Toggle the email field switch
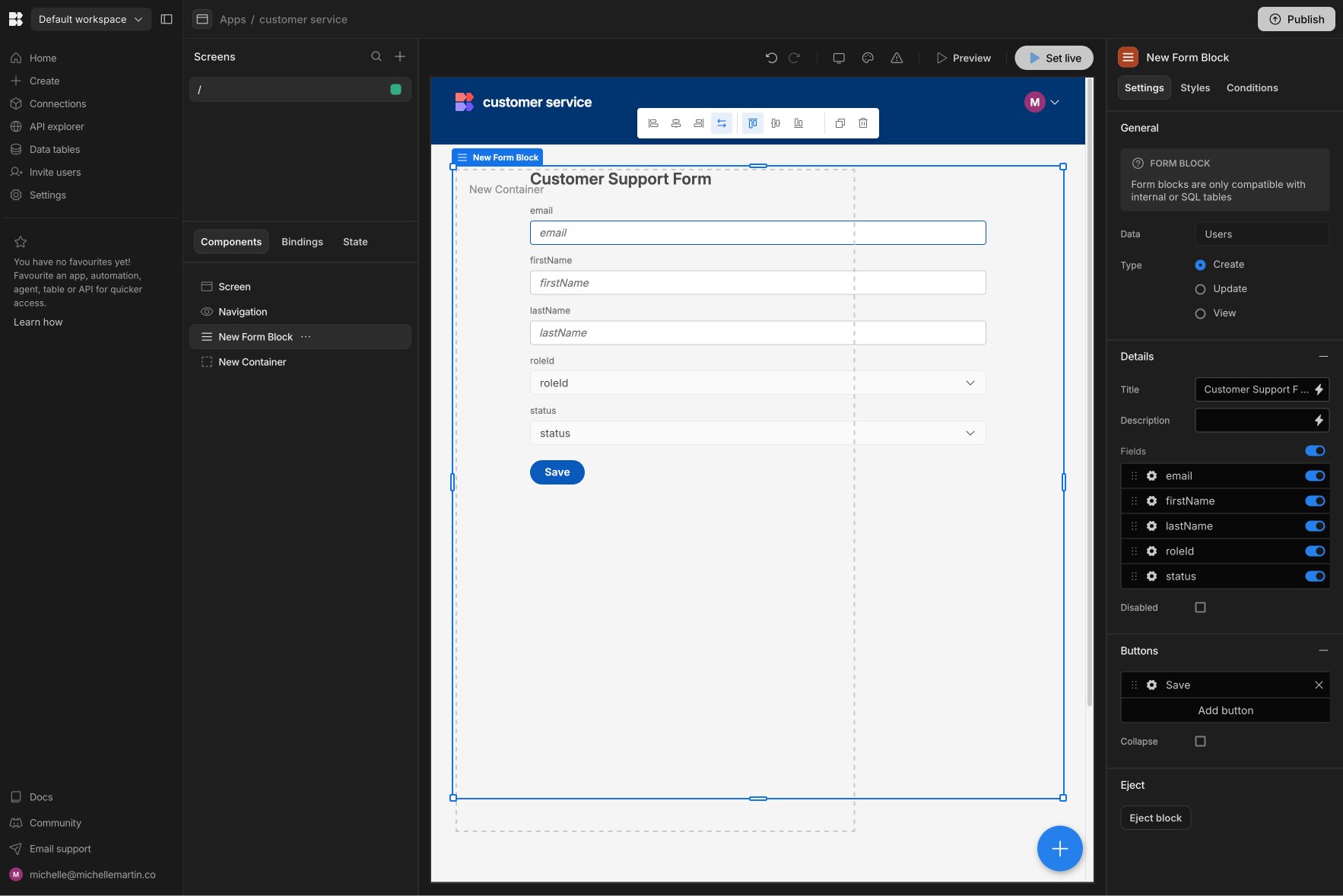The image size is (1343, 896). coord(1315,476)
